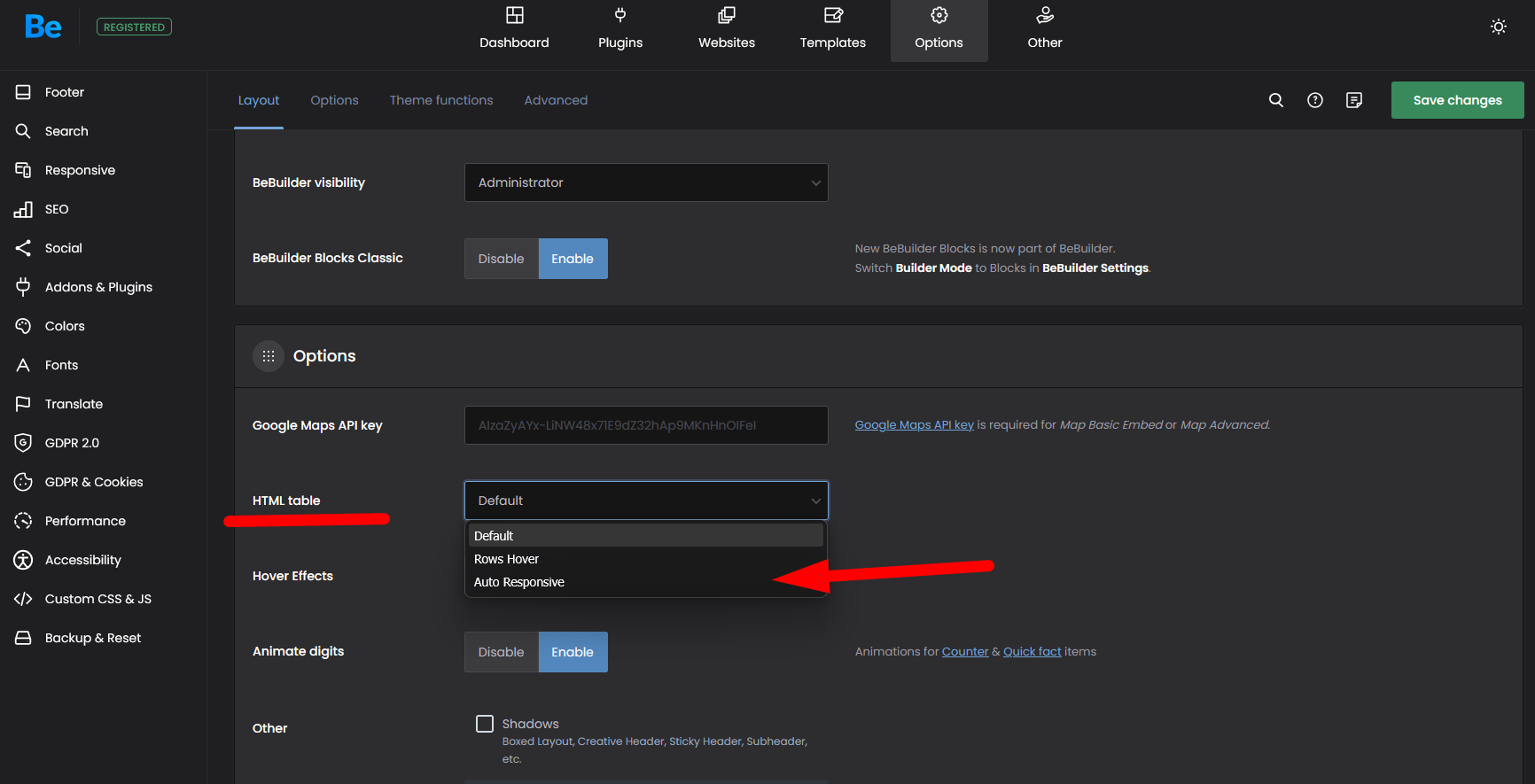The height and width of the screenshot is (784, 1535).
Task: Open Custom CSS & JS in sidebar
Action: point(97,599)
